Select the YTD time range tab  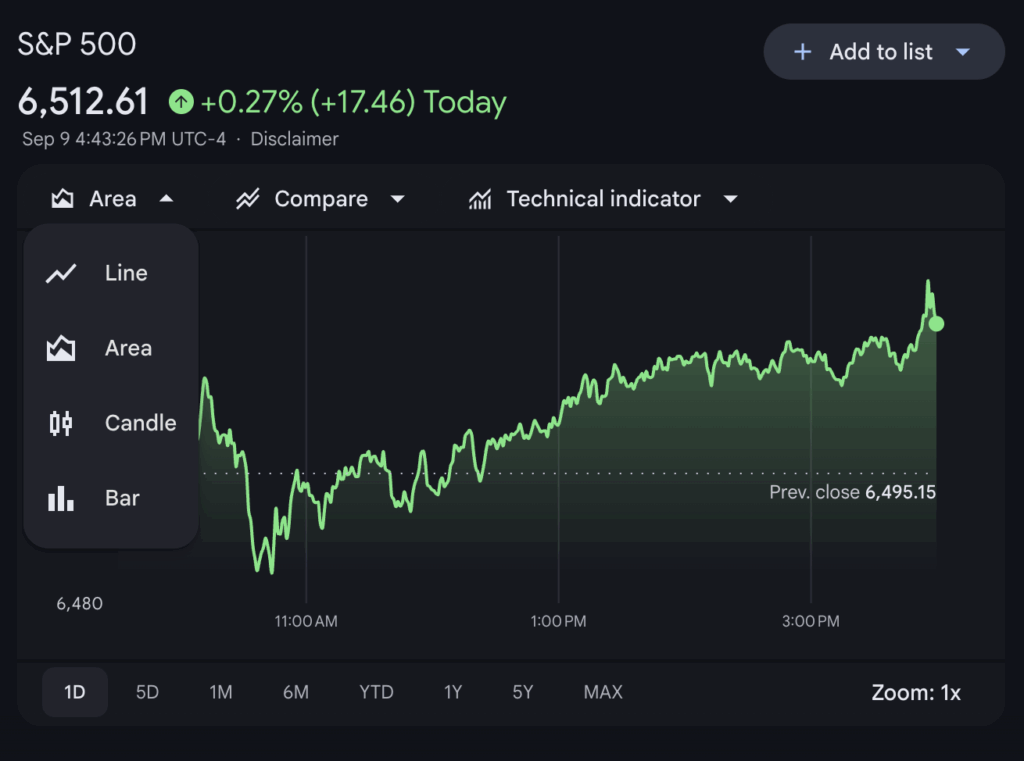(x=376, y=692)
